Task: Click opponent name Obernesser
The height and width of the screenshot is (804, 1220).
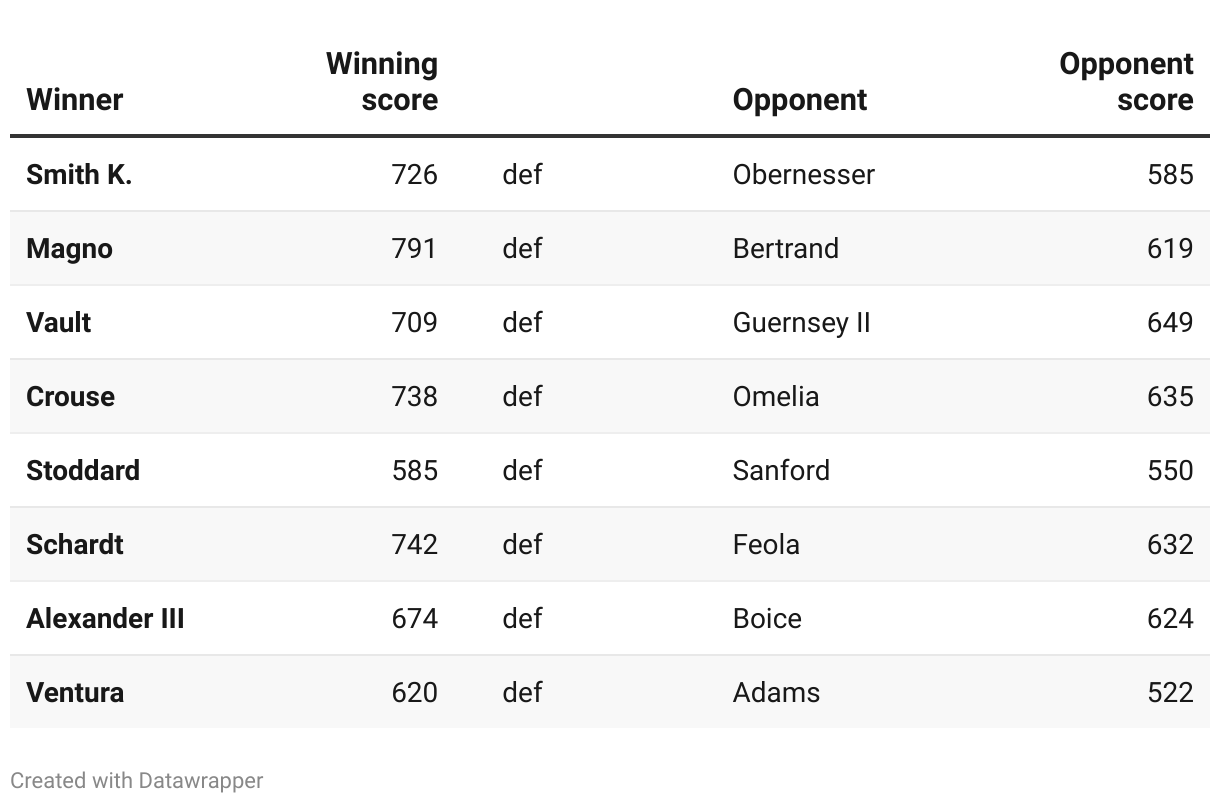Action: (x=803, y=175)
